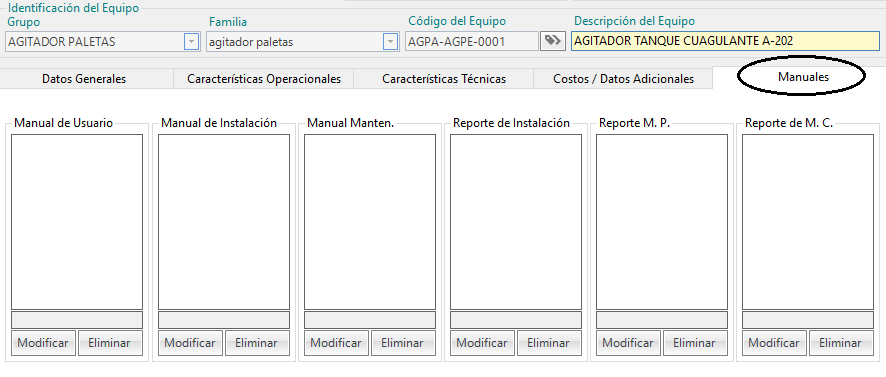Select the Manuales tab
The width and height of the screenshot is (886, 377).
pyautogui.click(x=803, y=77)
